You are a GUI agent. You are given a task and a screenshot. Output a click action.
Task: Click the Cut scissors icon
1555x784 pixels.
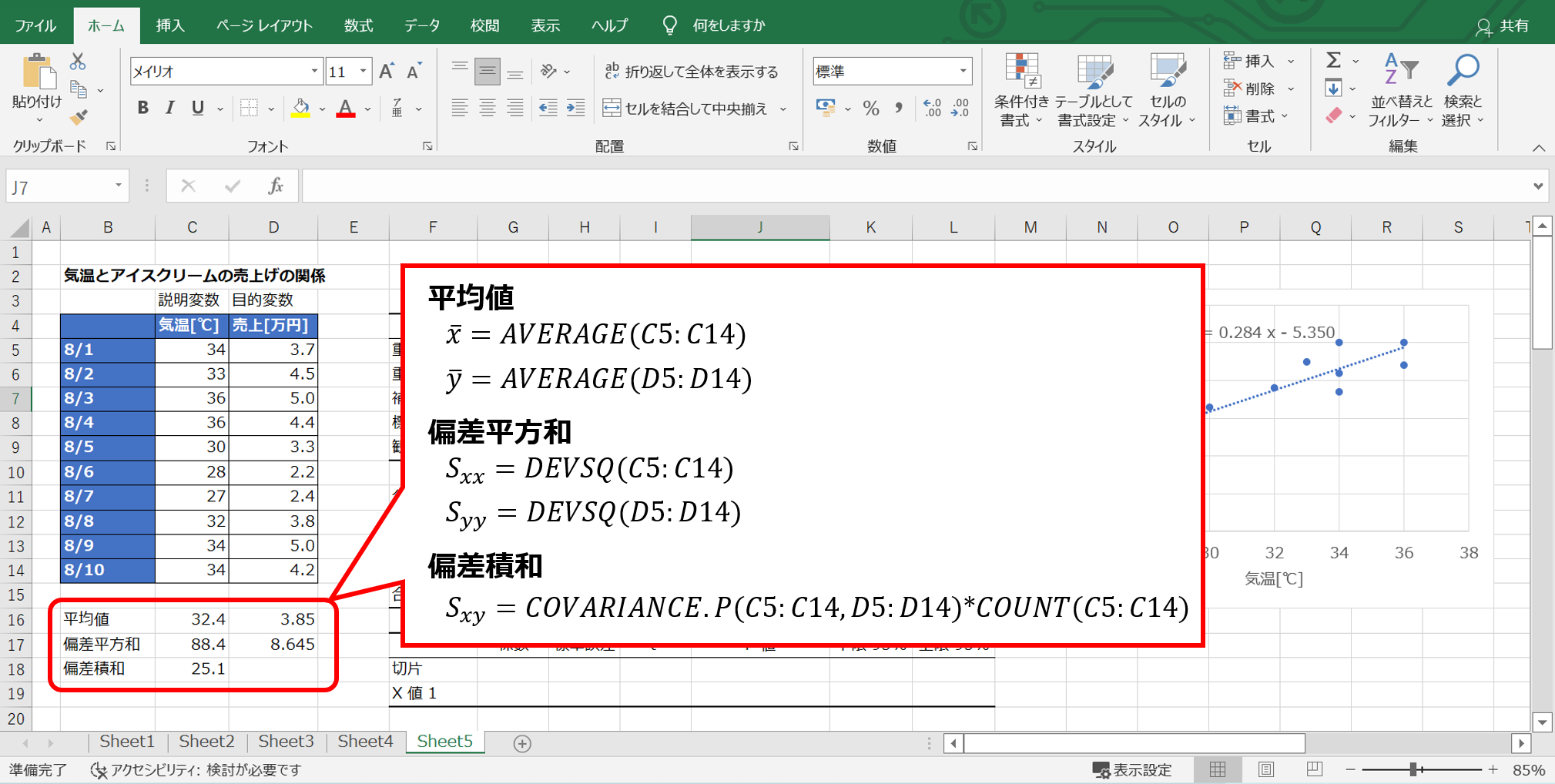[78, 62]
